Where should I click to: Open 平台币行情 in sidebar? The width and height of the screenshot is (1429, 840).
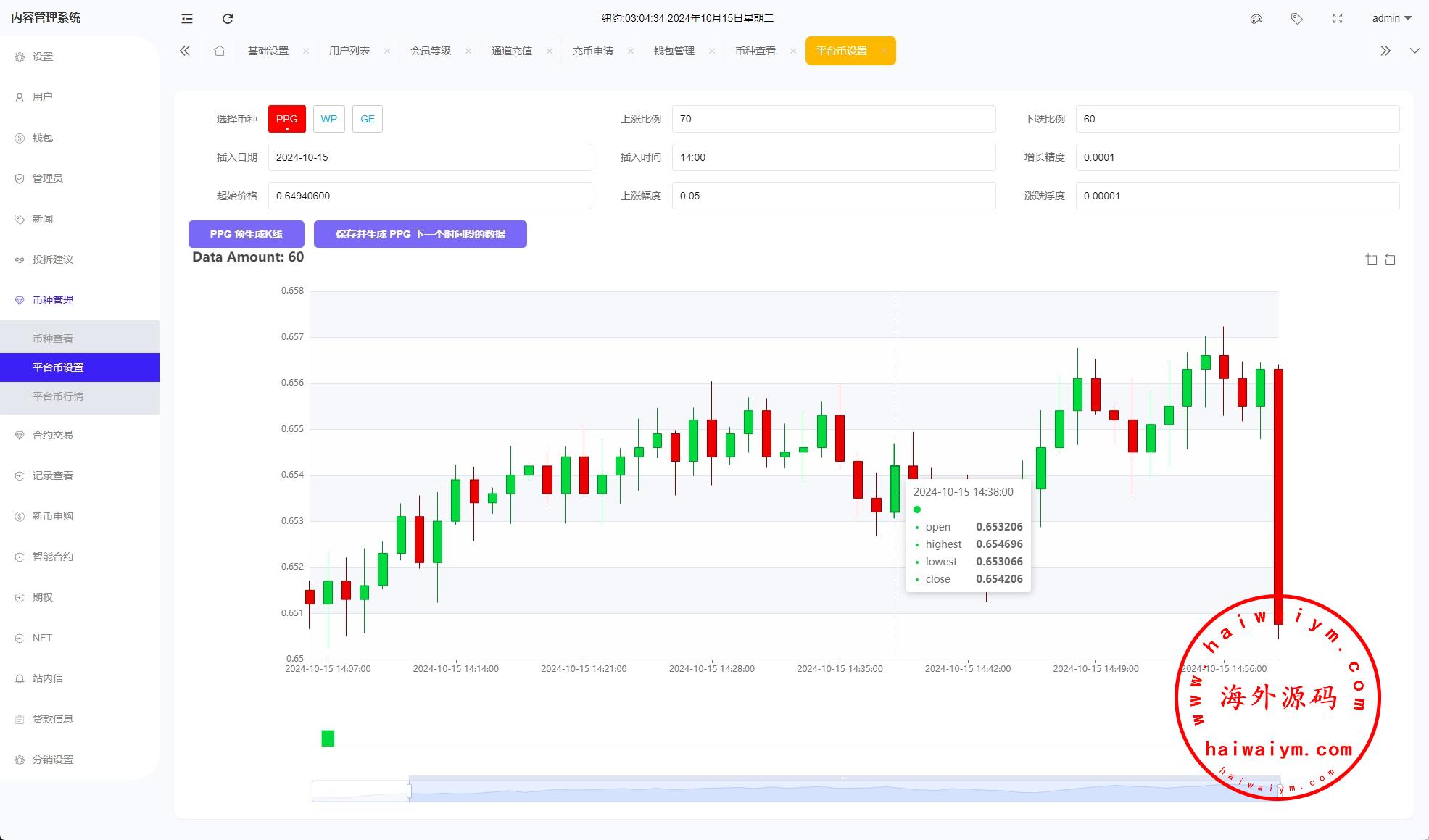click(x=58, y=396)
